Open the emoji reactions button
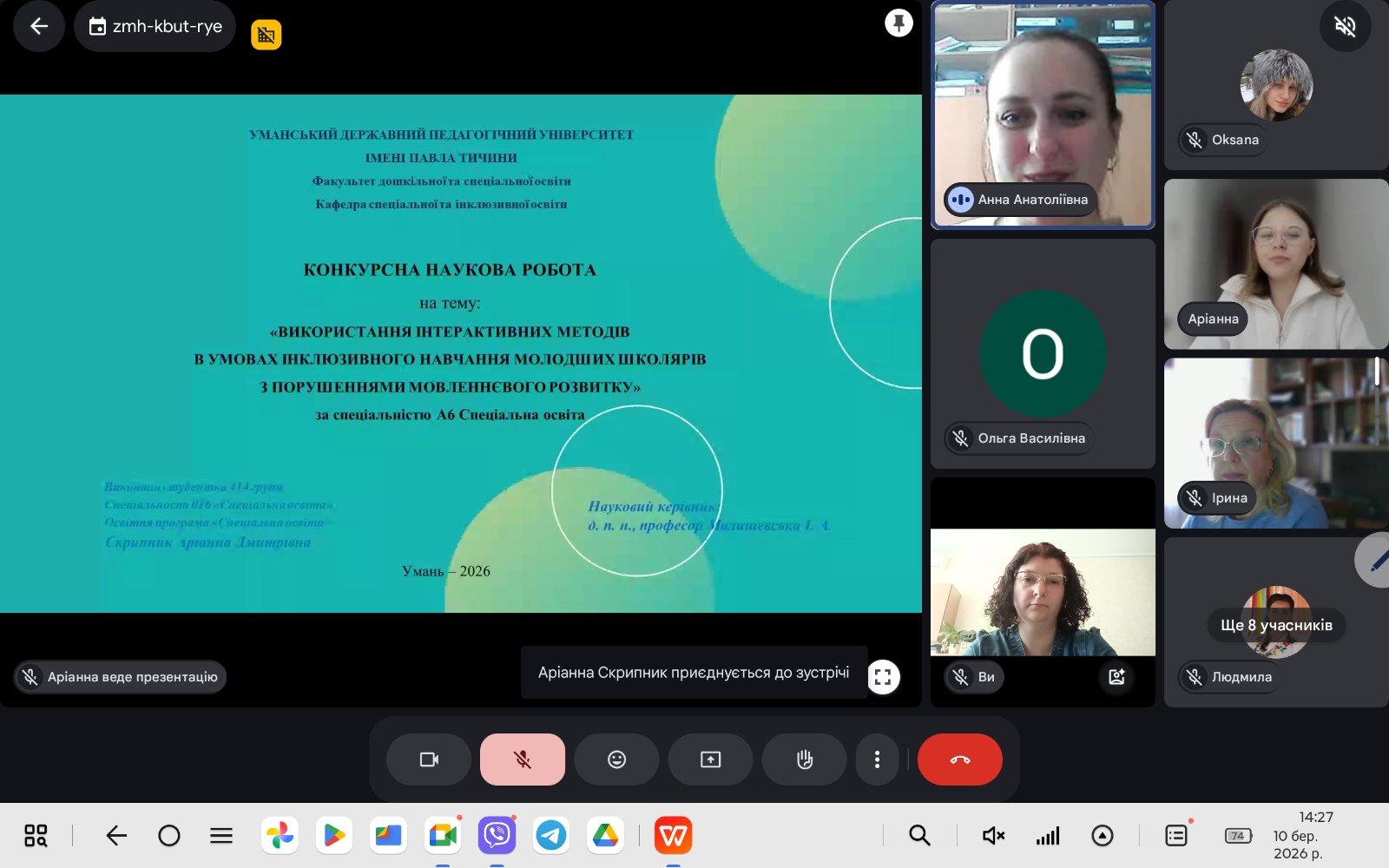 [616, 759]
